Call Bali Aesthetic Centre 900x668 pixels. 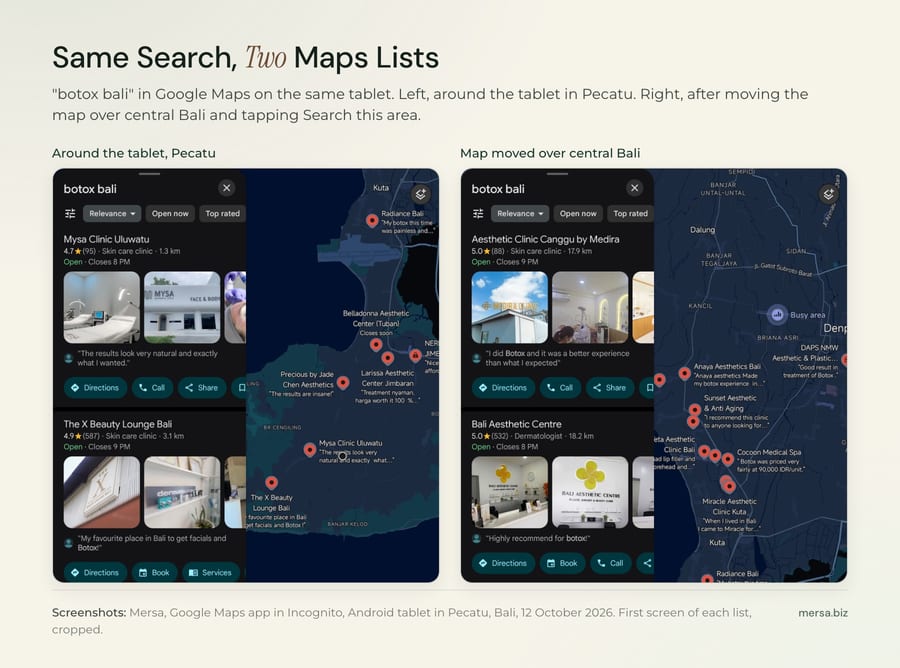pyautogui.click(x=611, y=563)
